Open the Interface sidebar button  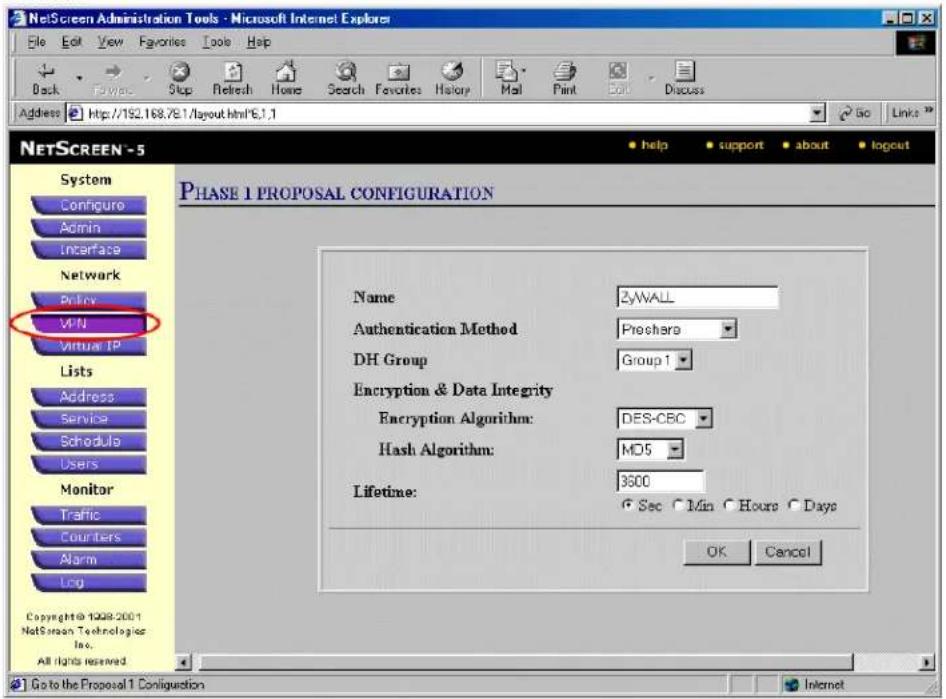[89, 250]
